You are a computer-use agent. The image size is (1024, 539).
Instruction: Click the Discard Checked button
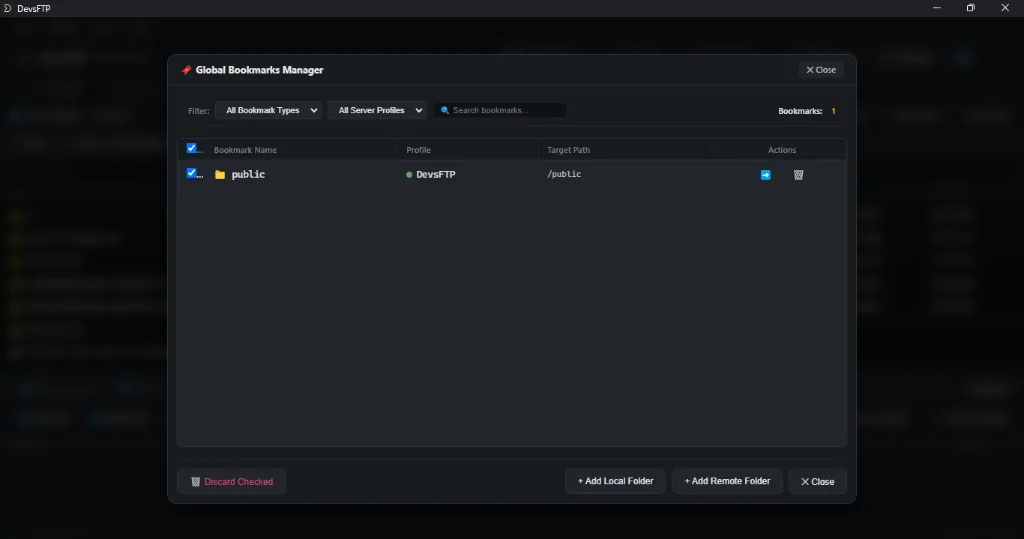click(232, 482)
